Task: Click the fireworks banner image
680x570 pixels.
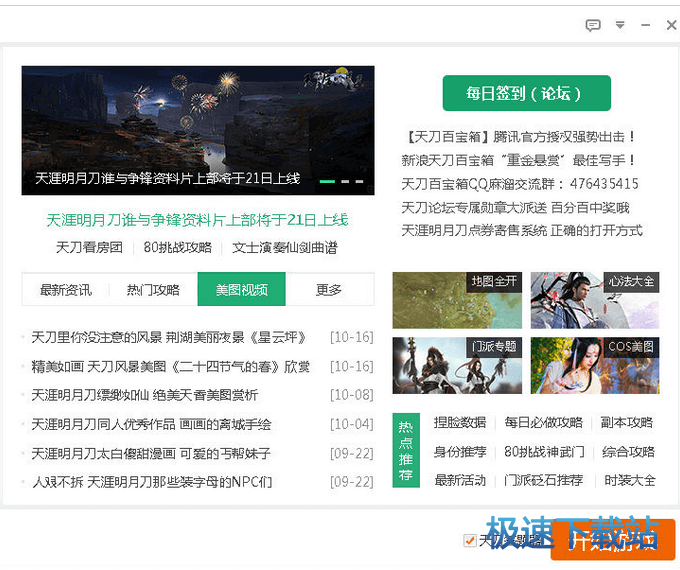Action: (x=198, y=130)
